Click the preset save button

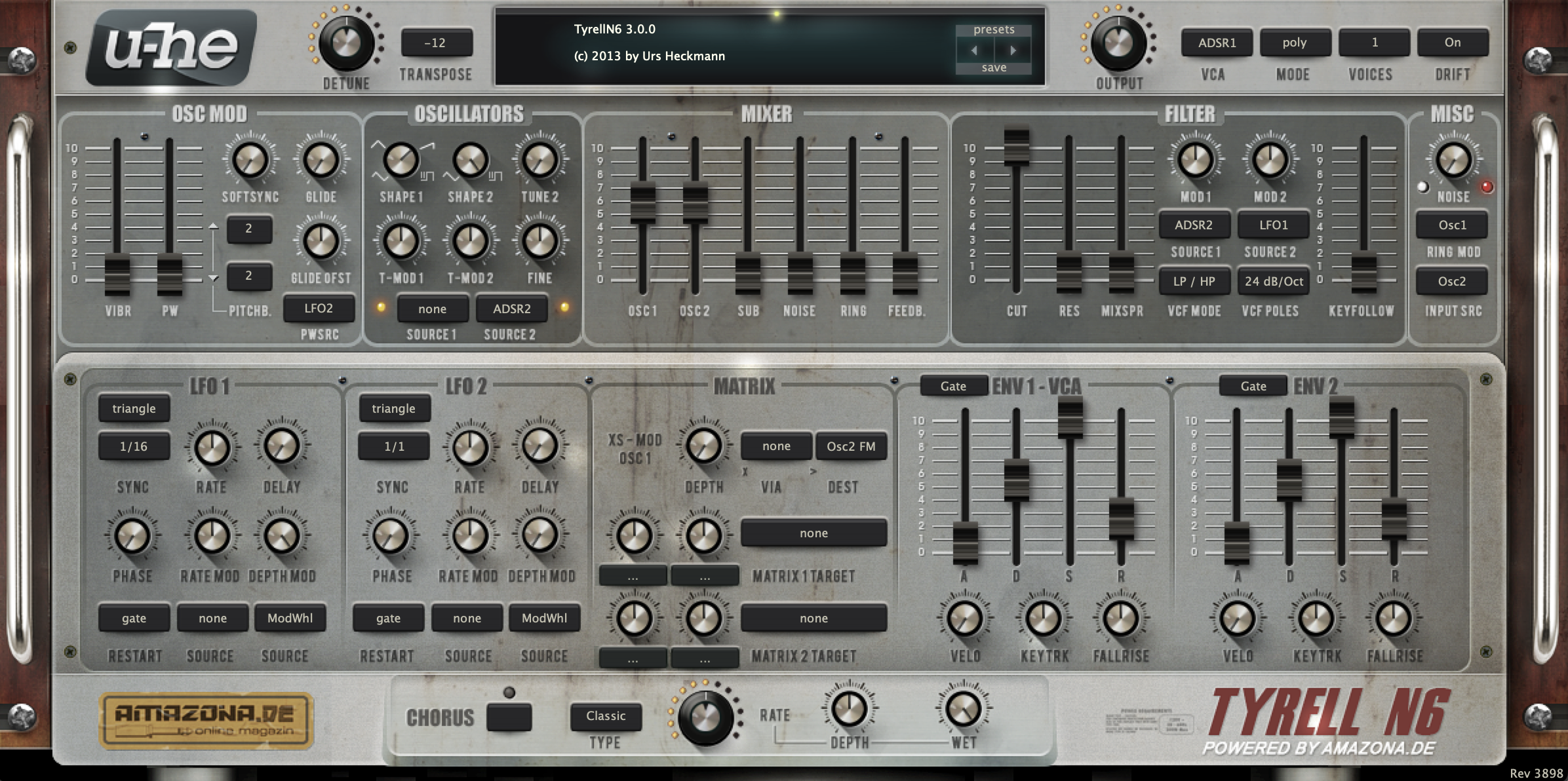tap(994, 67)
